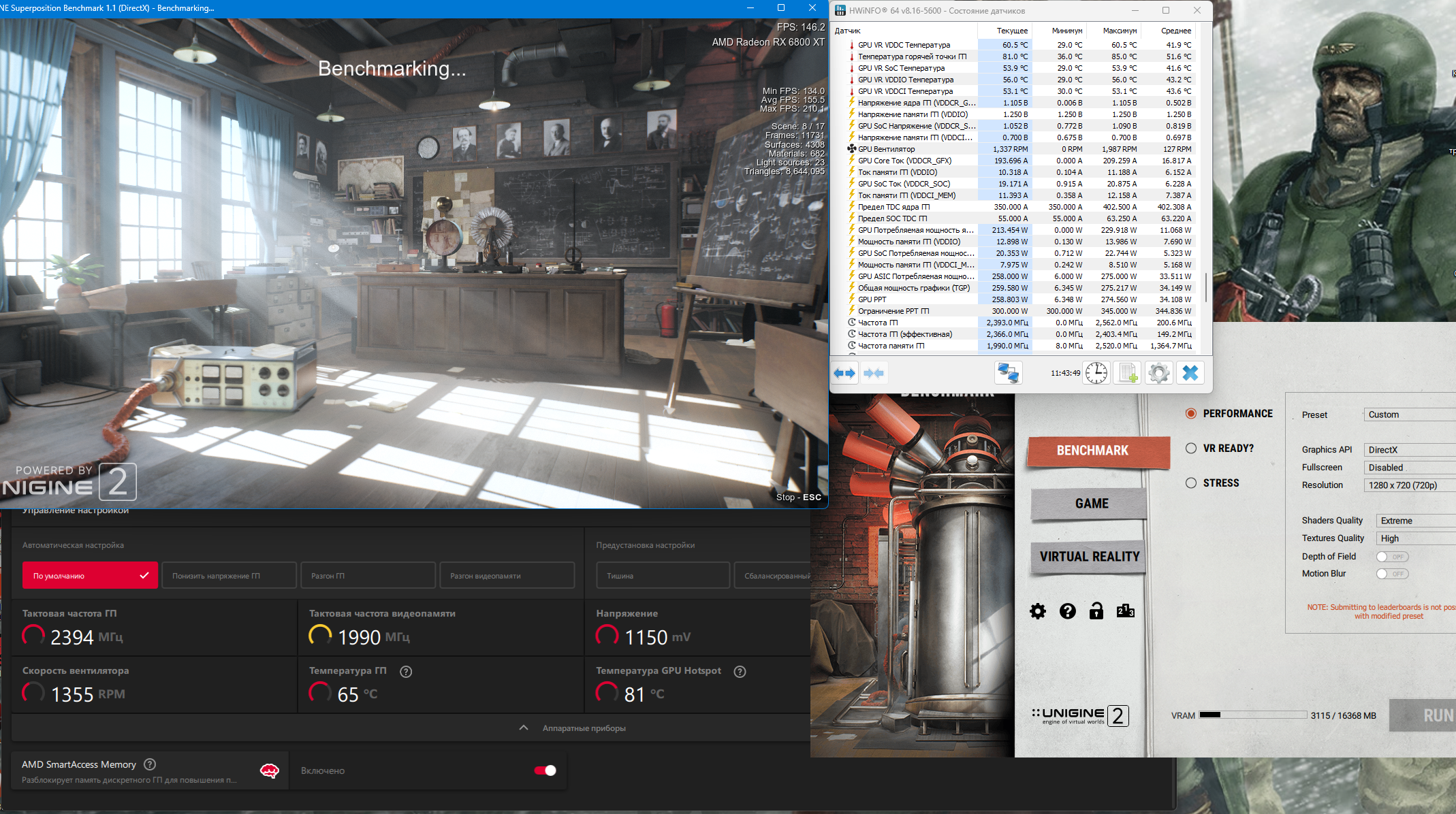Open the Preset Custom dropdown
This screenshot has width=1456, height=814.
click(x=1408, y=414)
